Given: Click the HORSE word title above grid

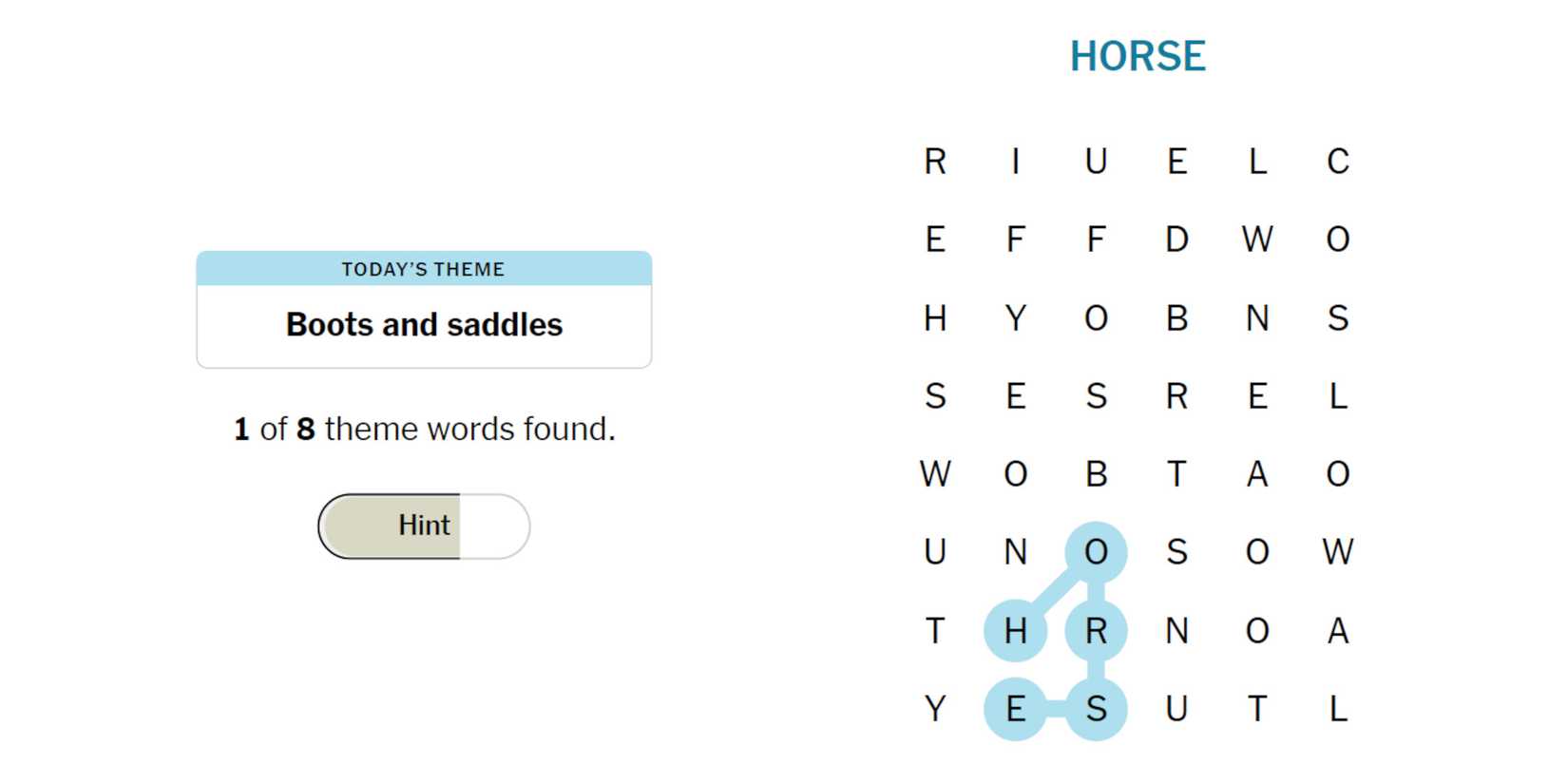Looking at the screenshot, I should click(1138, 56).
